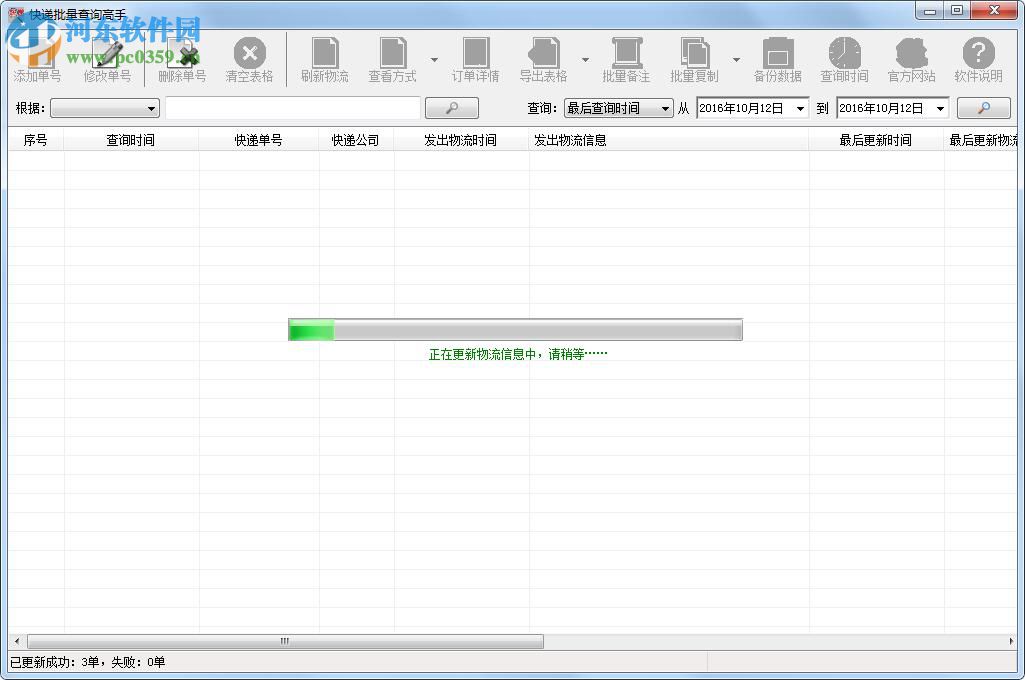Open the 到 end date picker dropdown
Image resolution: width=1025 pixels, height=680 pixels.
940,109
